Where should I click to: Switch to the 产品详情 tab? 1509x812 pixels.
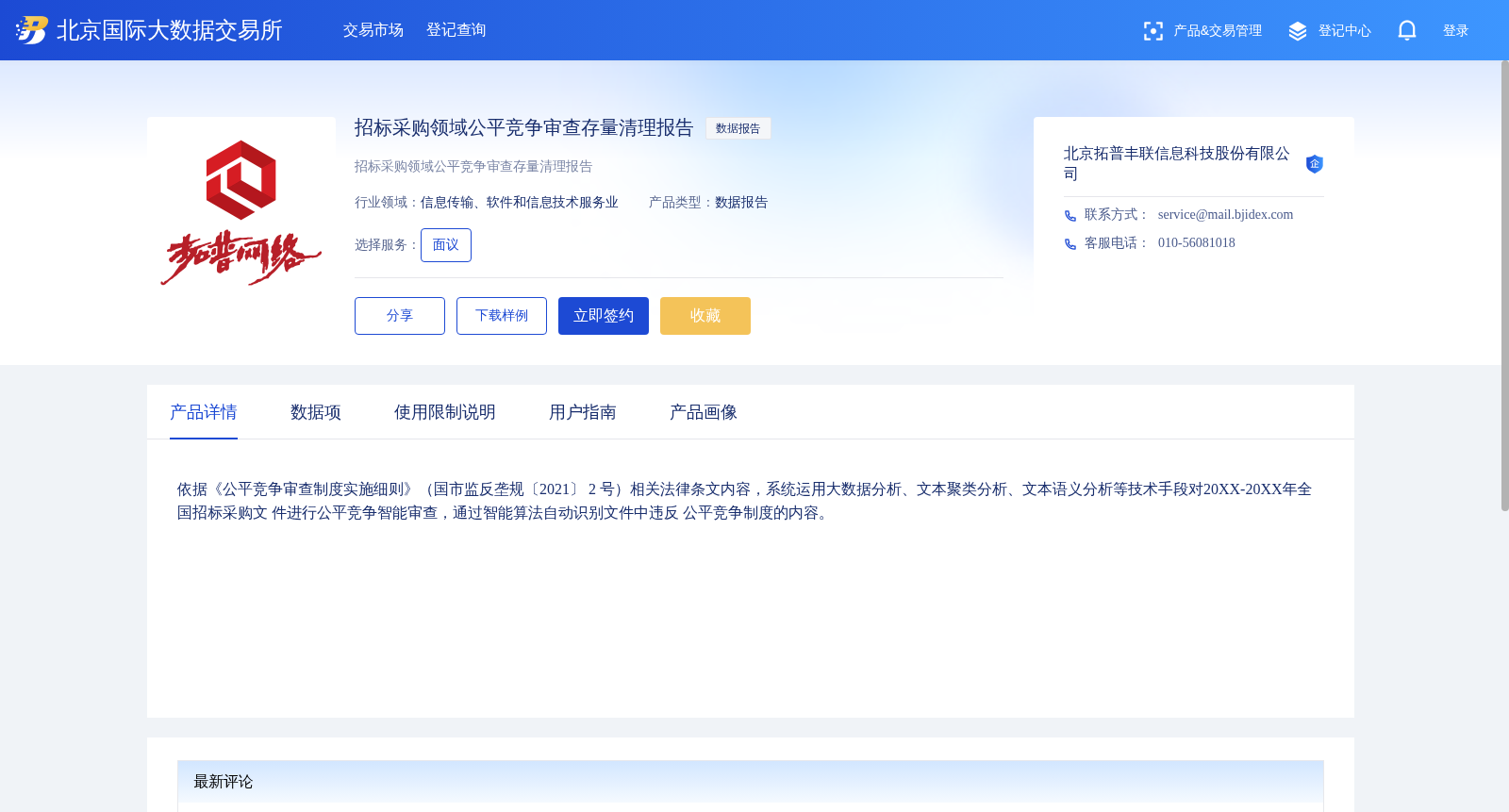click(204, 412)
